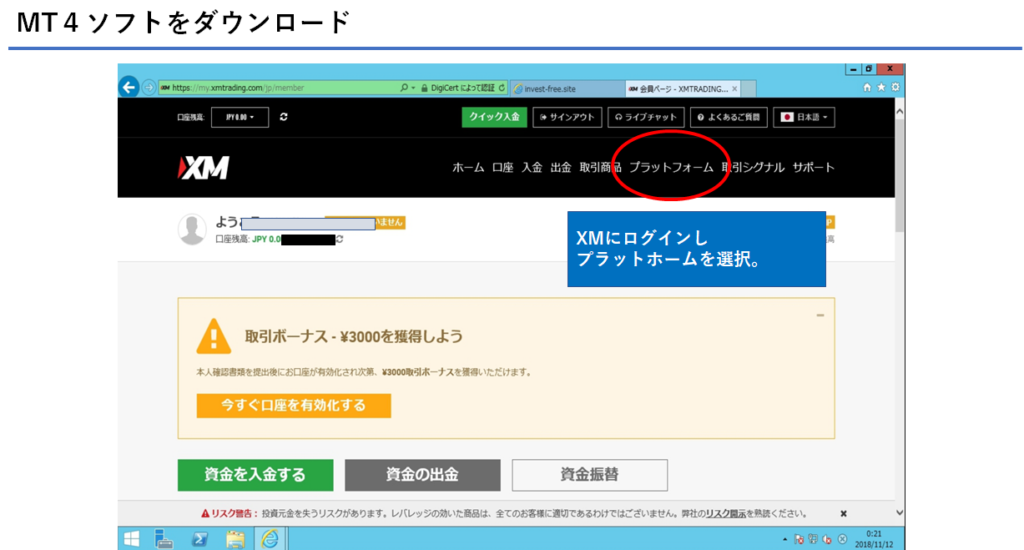Open the address bar search dropdown arrow
Viewport: 1024px width, 550px height.
pyautogui.click(x=413, y=88)
